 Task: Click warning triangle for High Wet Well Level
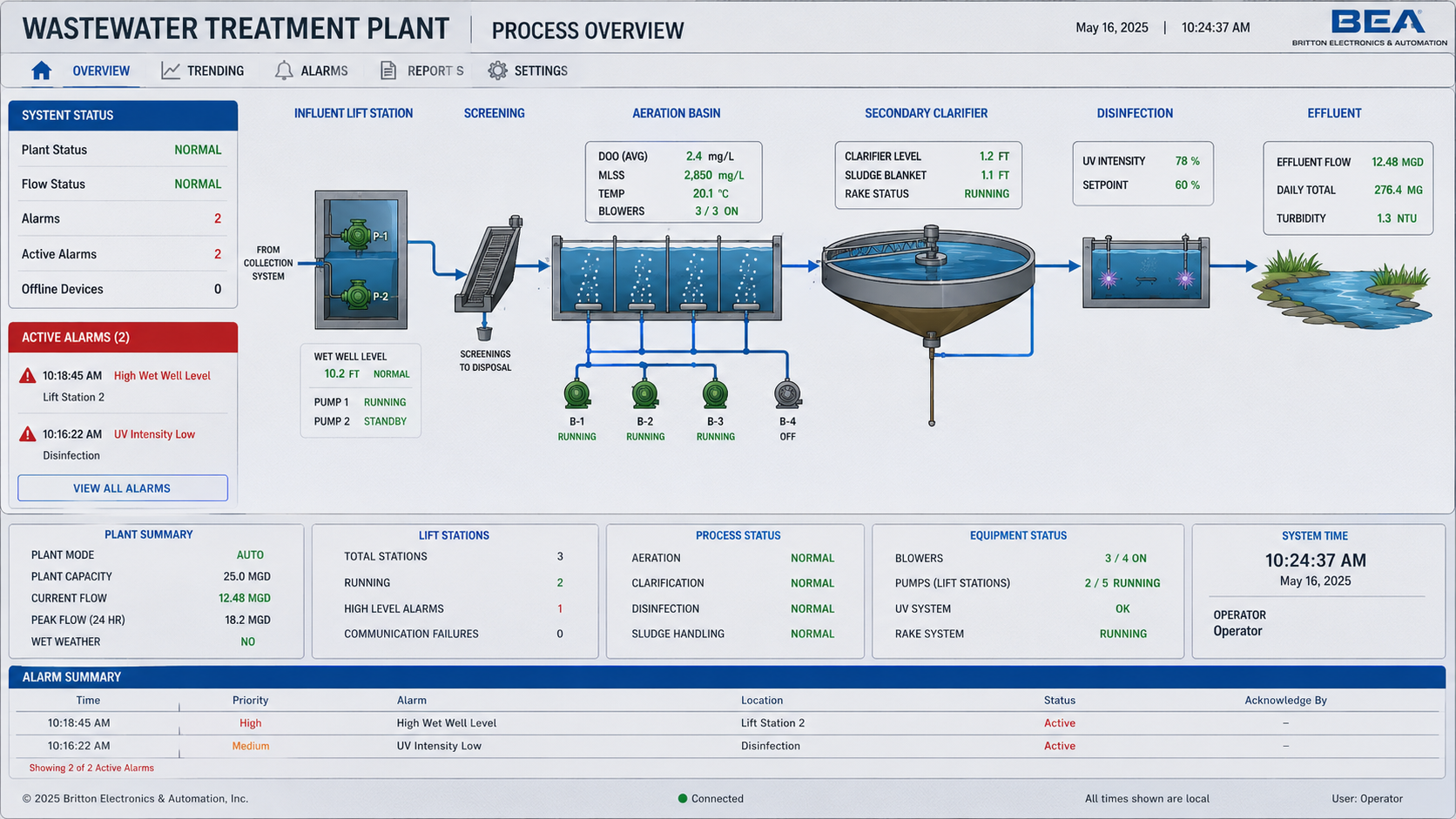[x=28, y=376]
